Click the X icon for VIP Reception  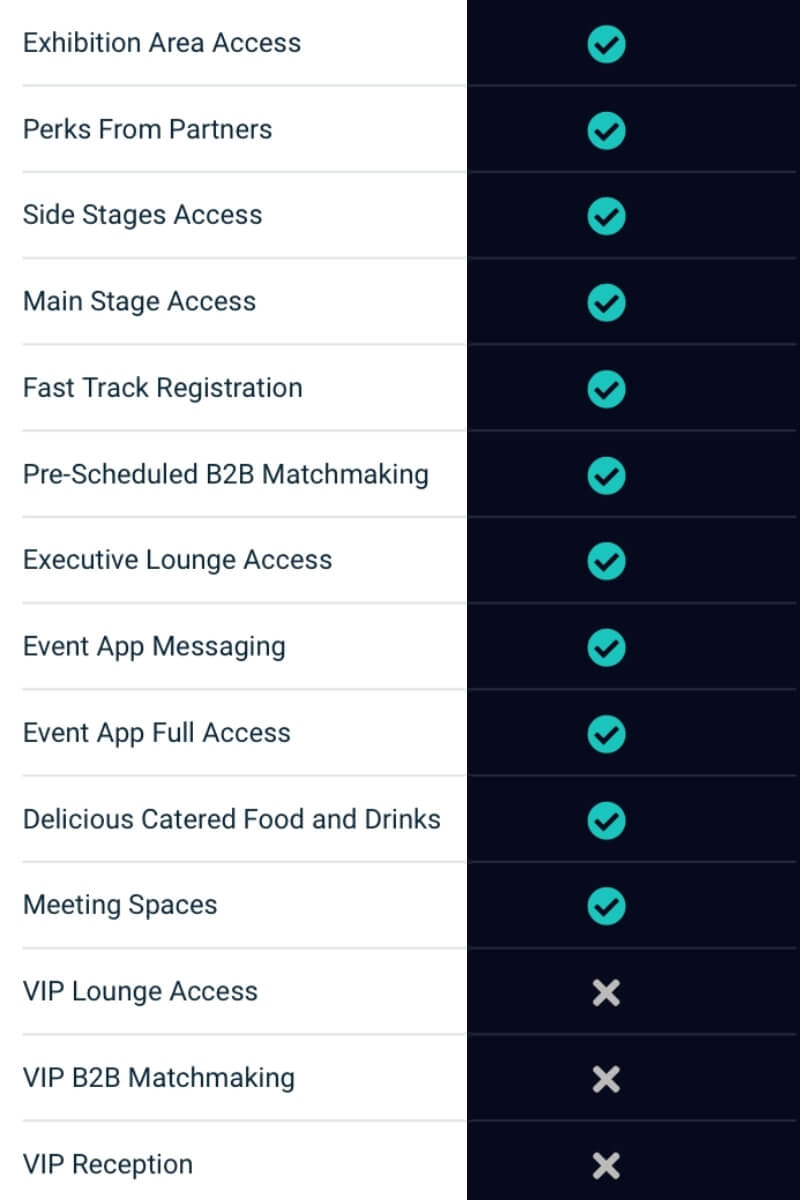pyautogui.click(x=606, y=1165)
